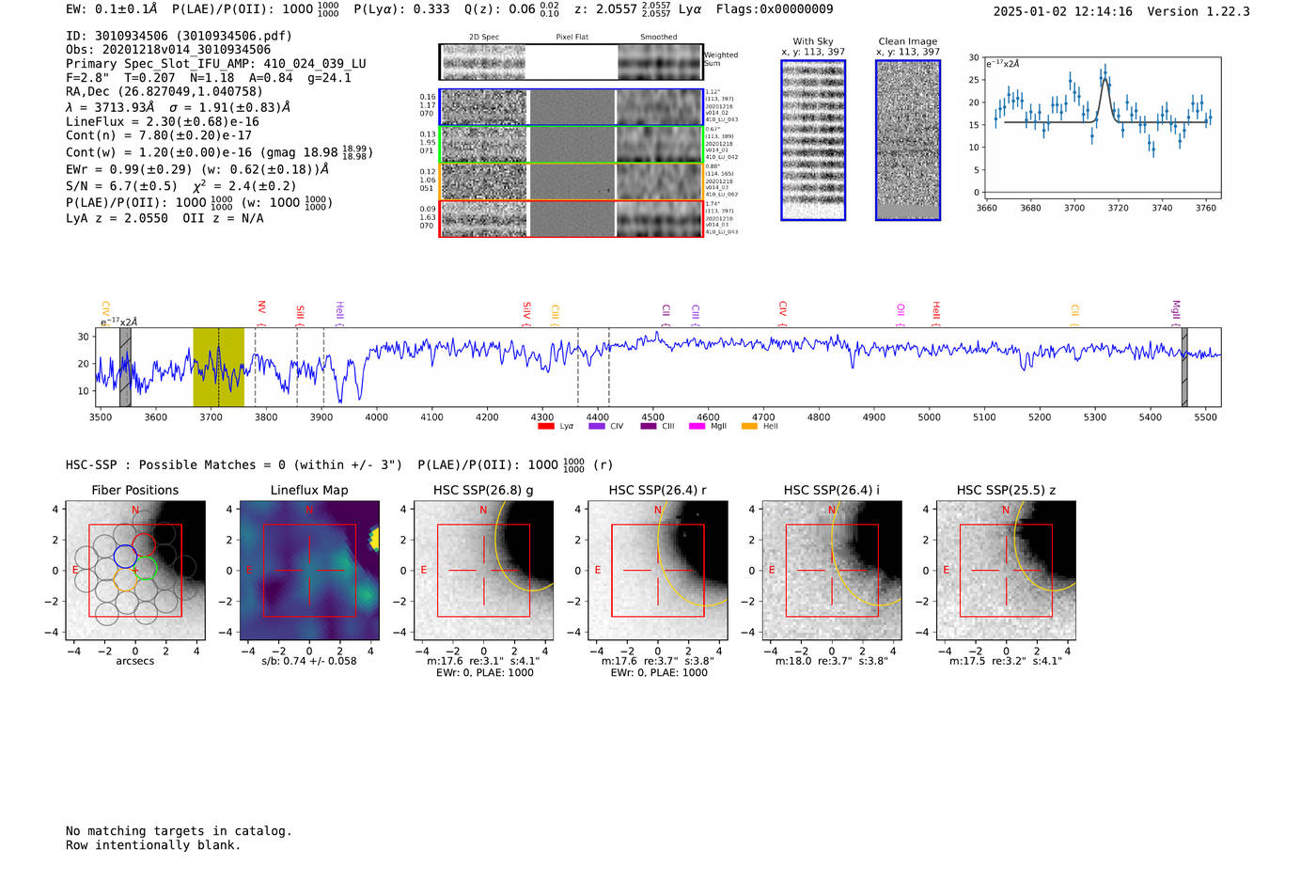Click the With Sky cutout image

pyautogui.click(x=813, y=140)
